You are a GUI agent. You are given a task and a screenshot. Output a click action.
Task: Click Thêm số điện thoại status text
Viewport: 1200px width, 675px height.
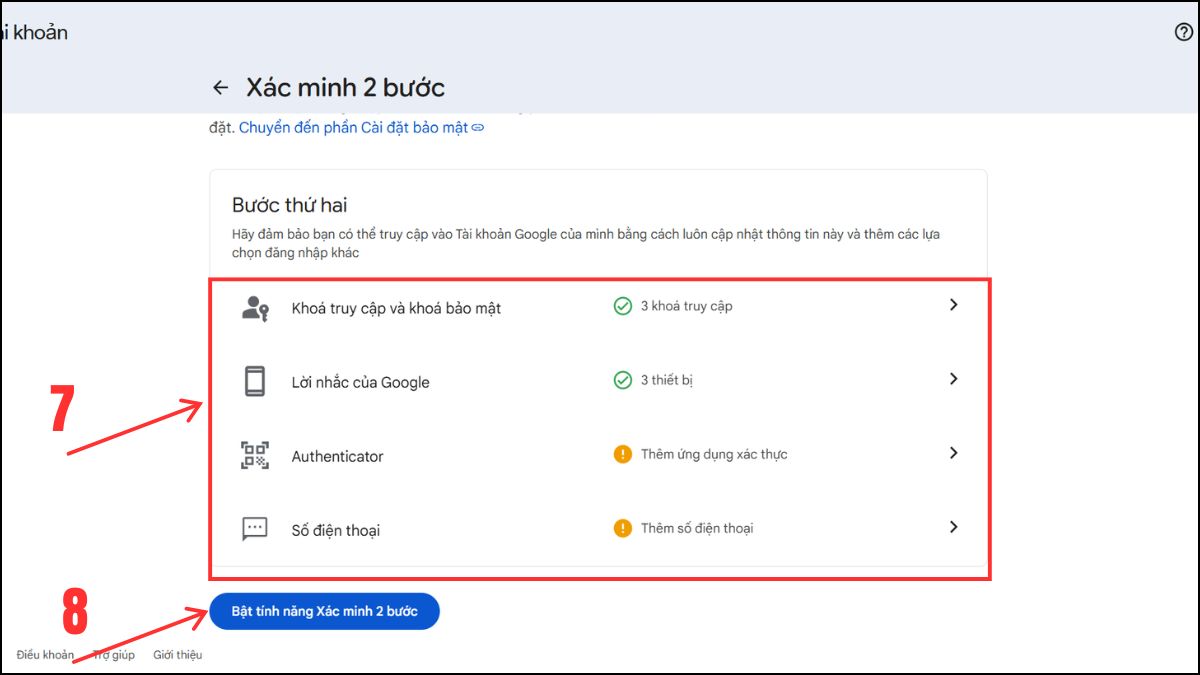coord(697,528)
